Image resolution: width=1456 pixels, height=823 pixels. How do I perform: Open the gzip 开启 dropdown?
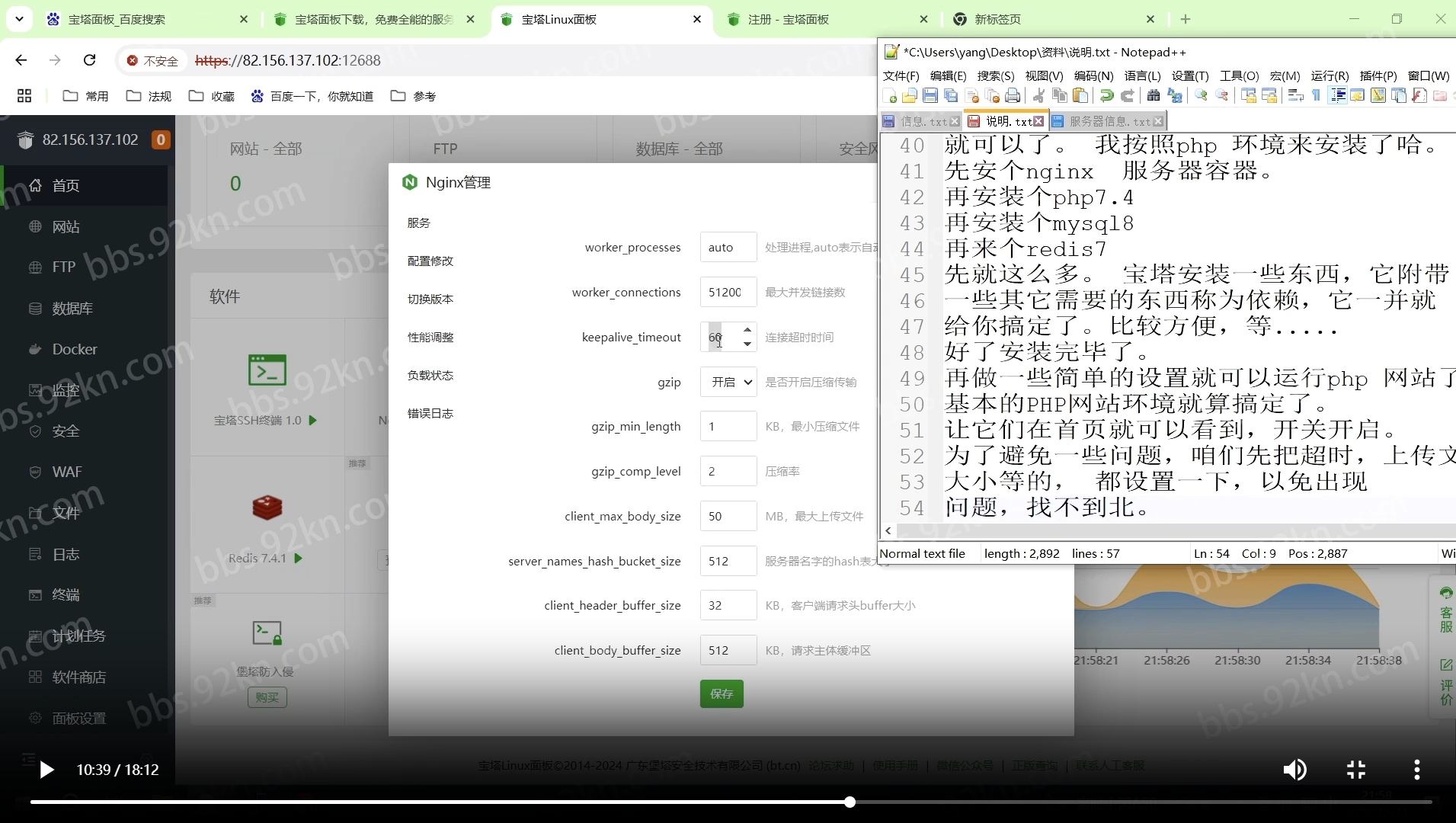[728, 382]
